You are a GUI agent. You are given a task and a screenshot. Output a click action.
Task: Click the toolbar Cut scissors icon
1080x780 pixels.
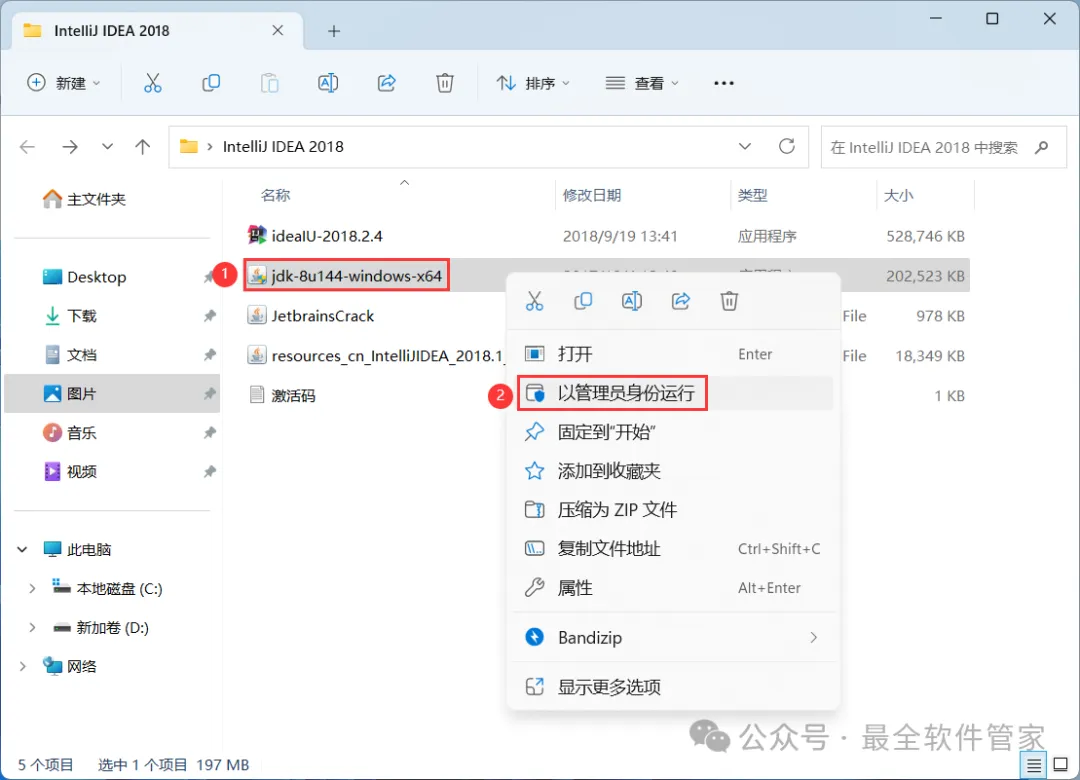pos(152,83)
